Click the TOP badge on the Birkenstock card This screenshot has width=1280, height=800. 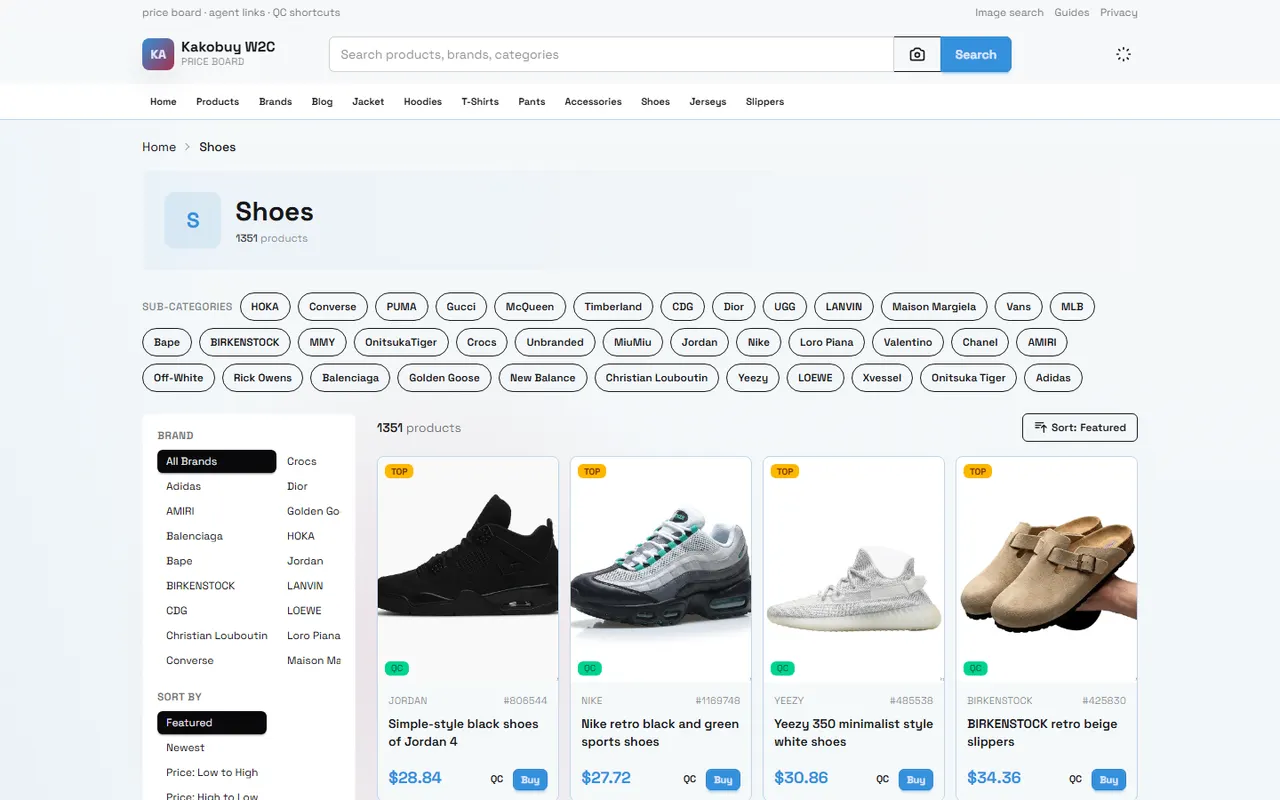[978, 471]
